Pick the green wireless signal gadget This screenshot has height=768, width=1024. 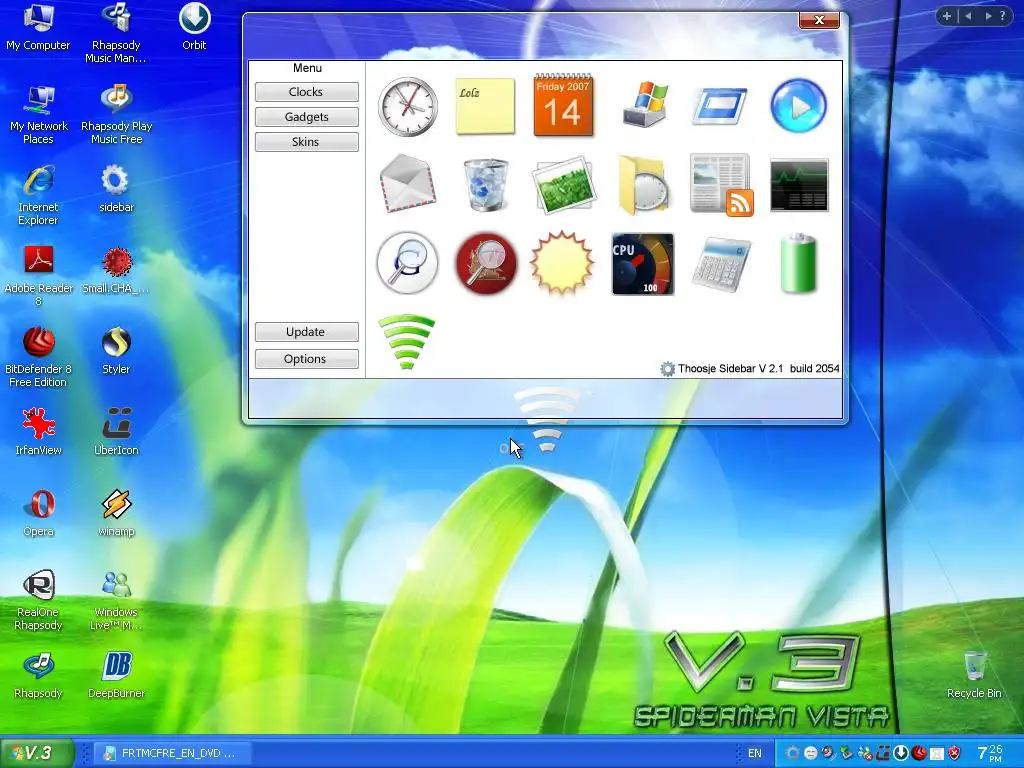pyautogui.click(x=406, y=342)
